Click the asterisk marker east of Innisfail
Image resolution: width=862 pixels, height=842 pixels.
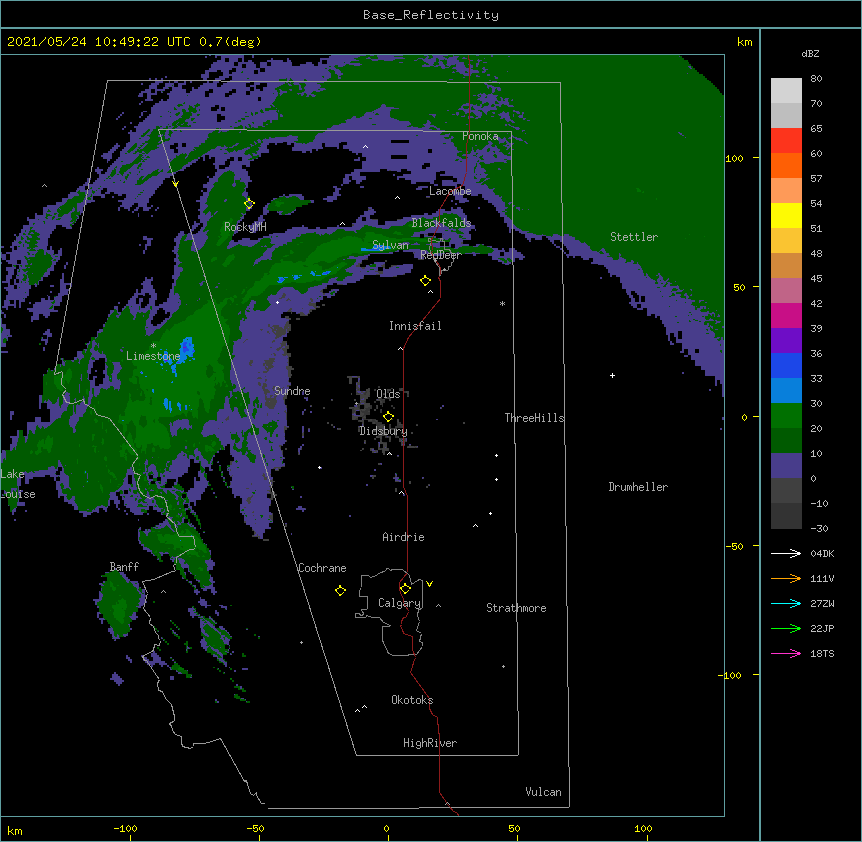pyautogui.click(x=502, y=303)
